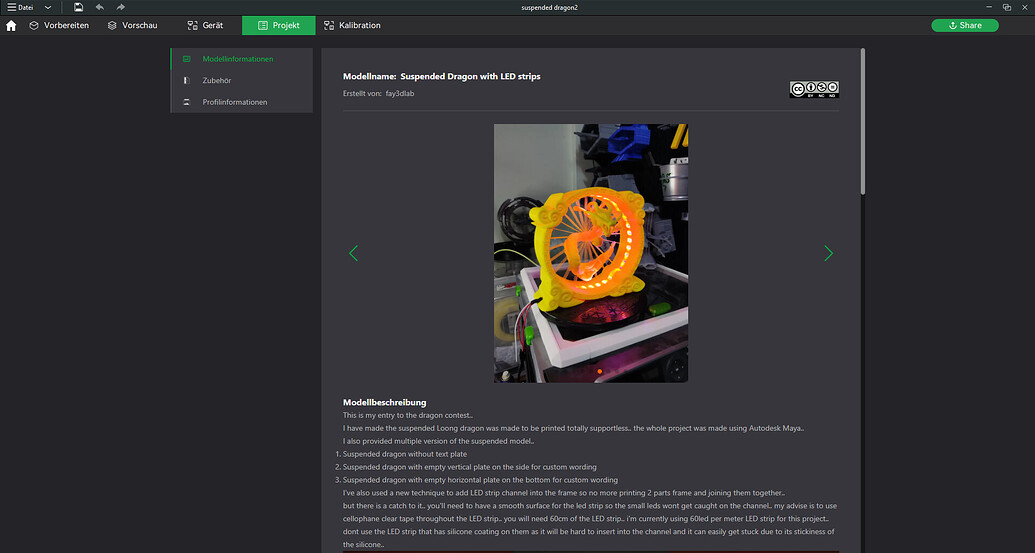
Task: Expand the dropdown arrow next to Datei
Action: pos(48,7)
